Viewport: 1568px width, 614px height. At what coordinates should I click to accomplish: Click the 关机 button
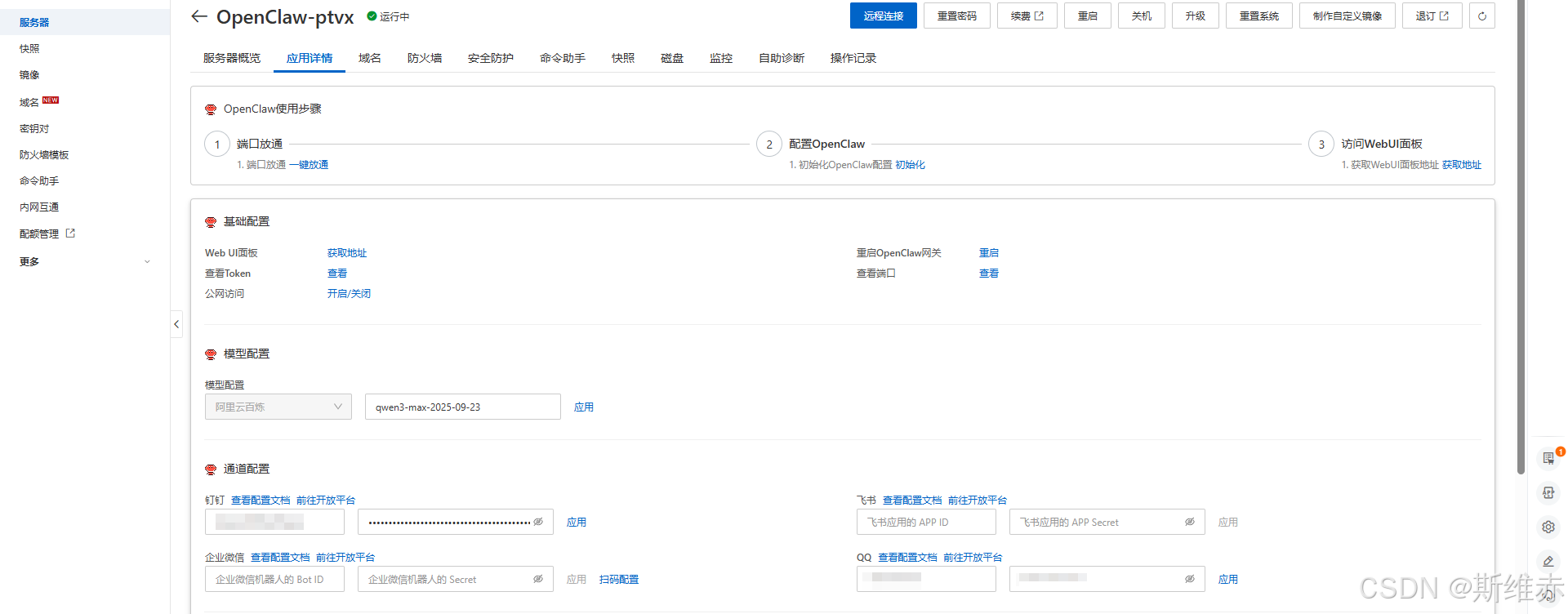click(1142, 16)
